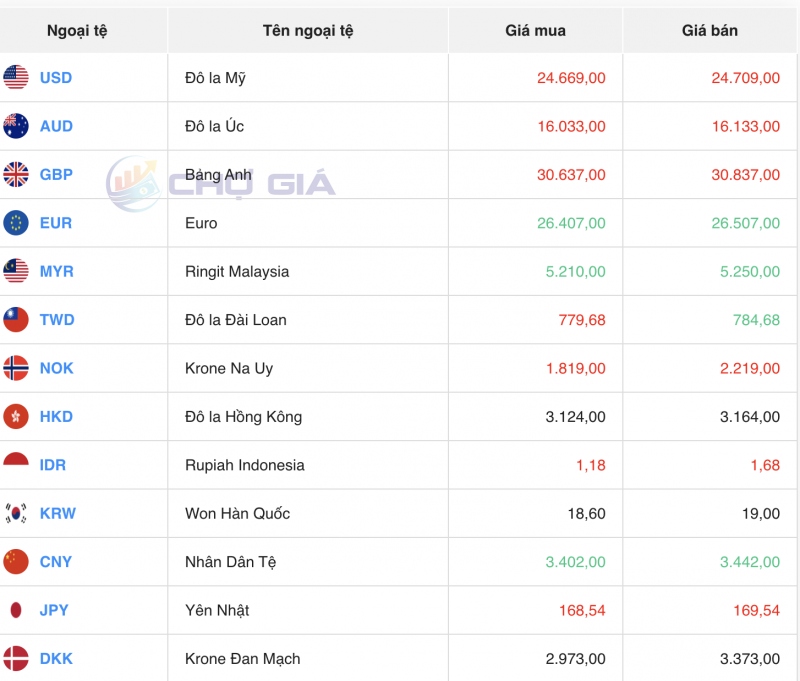
Task: Click the USD American flag icon
Action: point(16,78)
